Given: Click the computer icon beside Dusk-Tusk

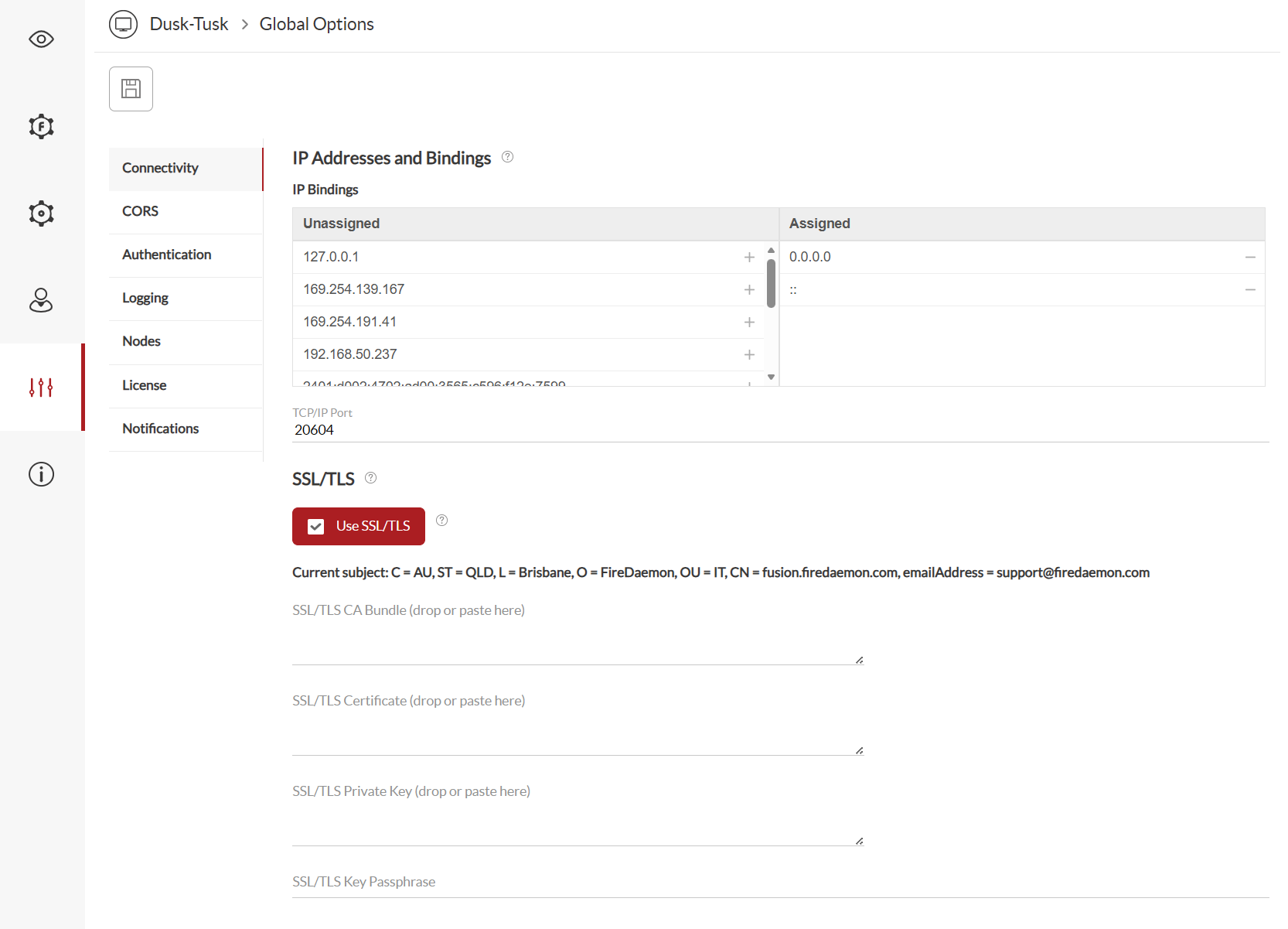Looking at the screenshot, I should pyautogui.click(x=123, y=24).
